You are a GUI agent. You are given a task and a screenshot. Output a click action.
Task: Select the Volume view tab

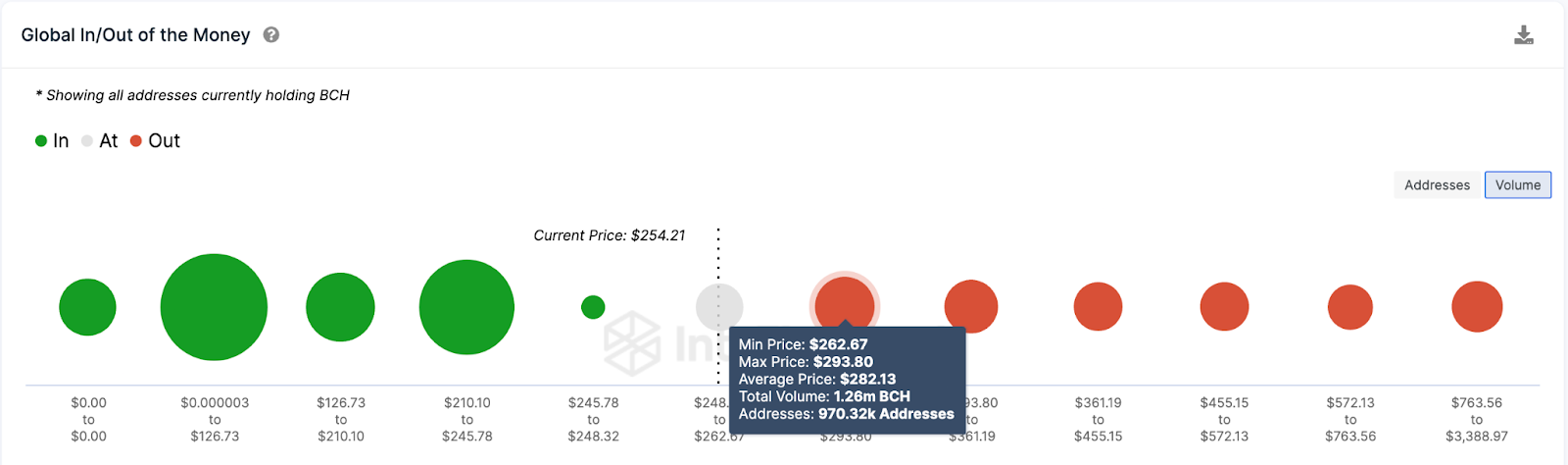pos(1517,184)
